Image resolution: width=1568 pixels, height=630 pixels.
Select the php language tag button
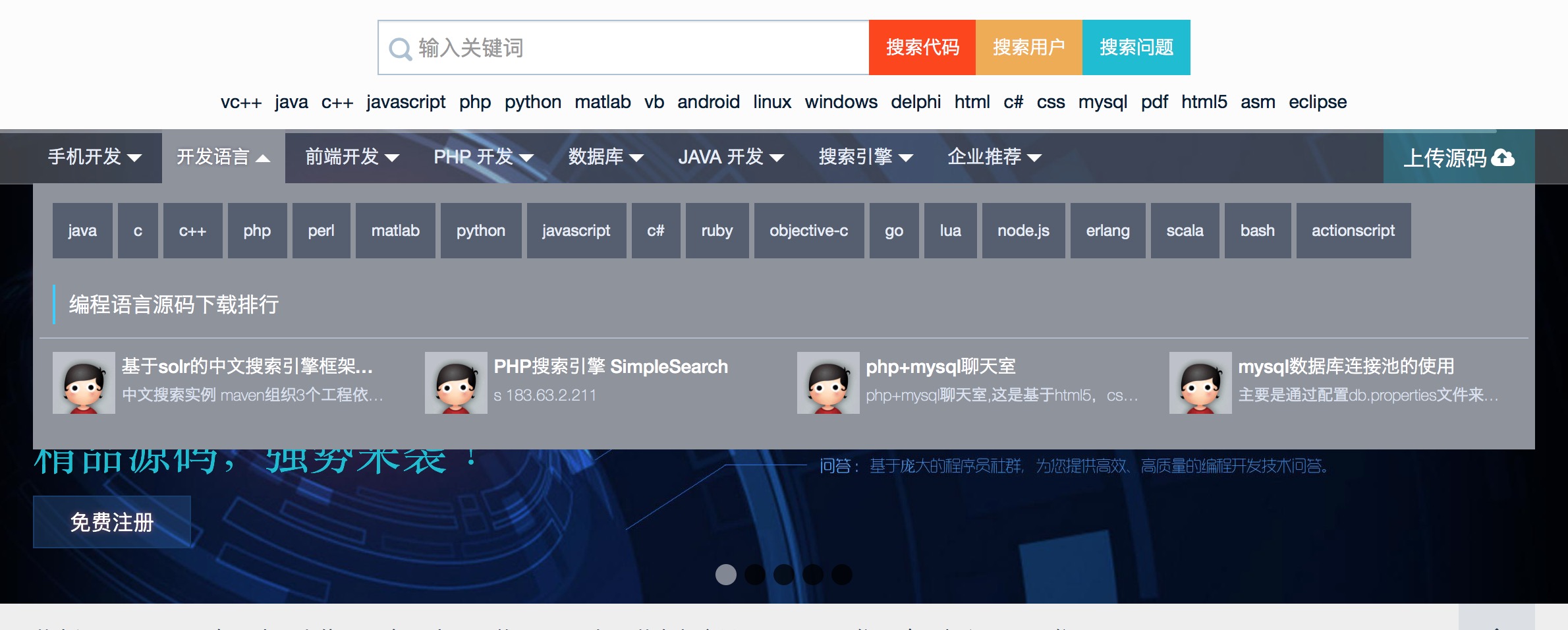point(257,231)
